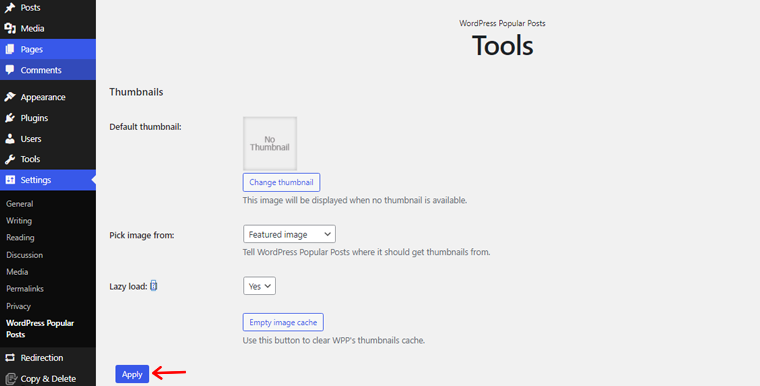Click the Media icon in sidebar

[x=10, y=29]
